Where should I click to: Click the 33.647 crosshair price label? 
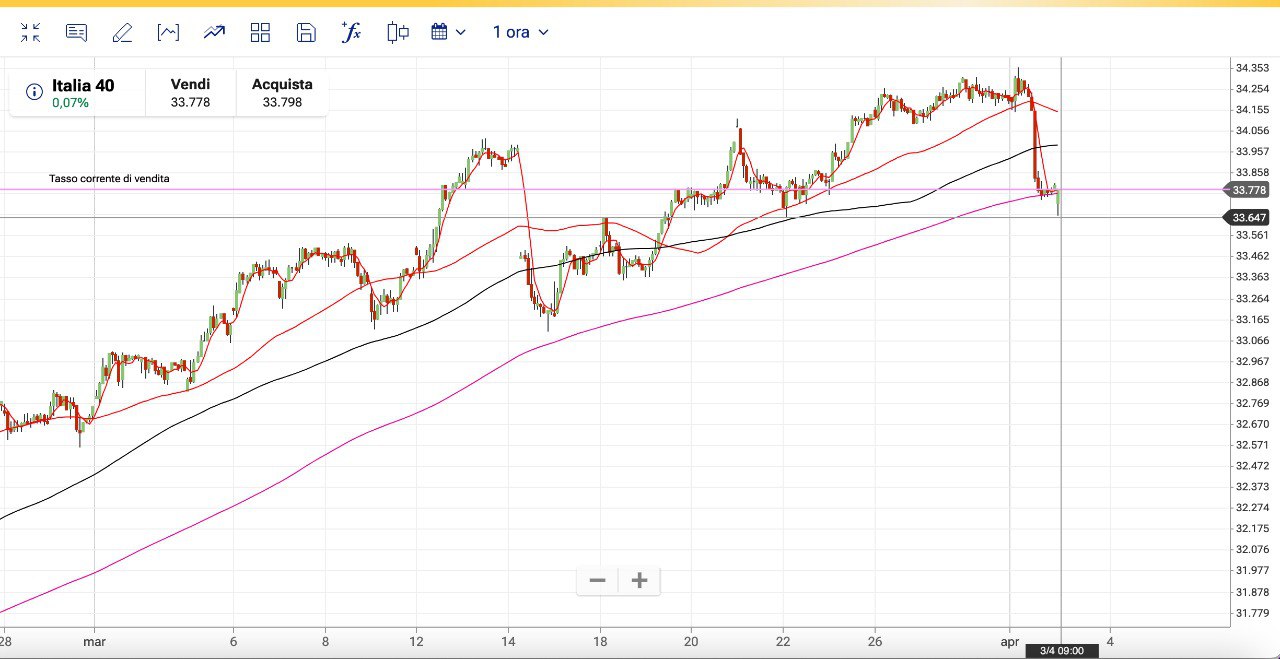pos(1249,218)
